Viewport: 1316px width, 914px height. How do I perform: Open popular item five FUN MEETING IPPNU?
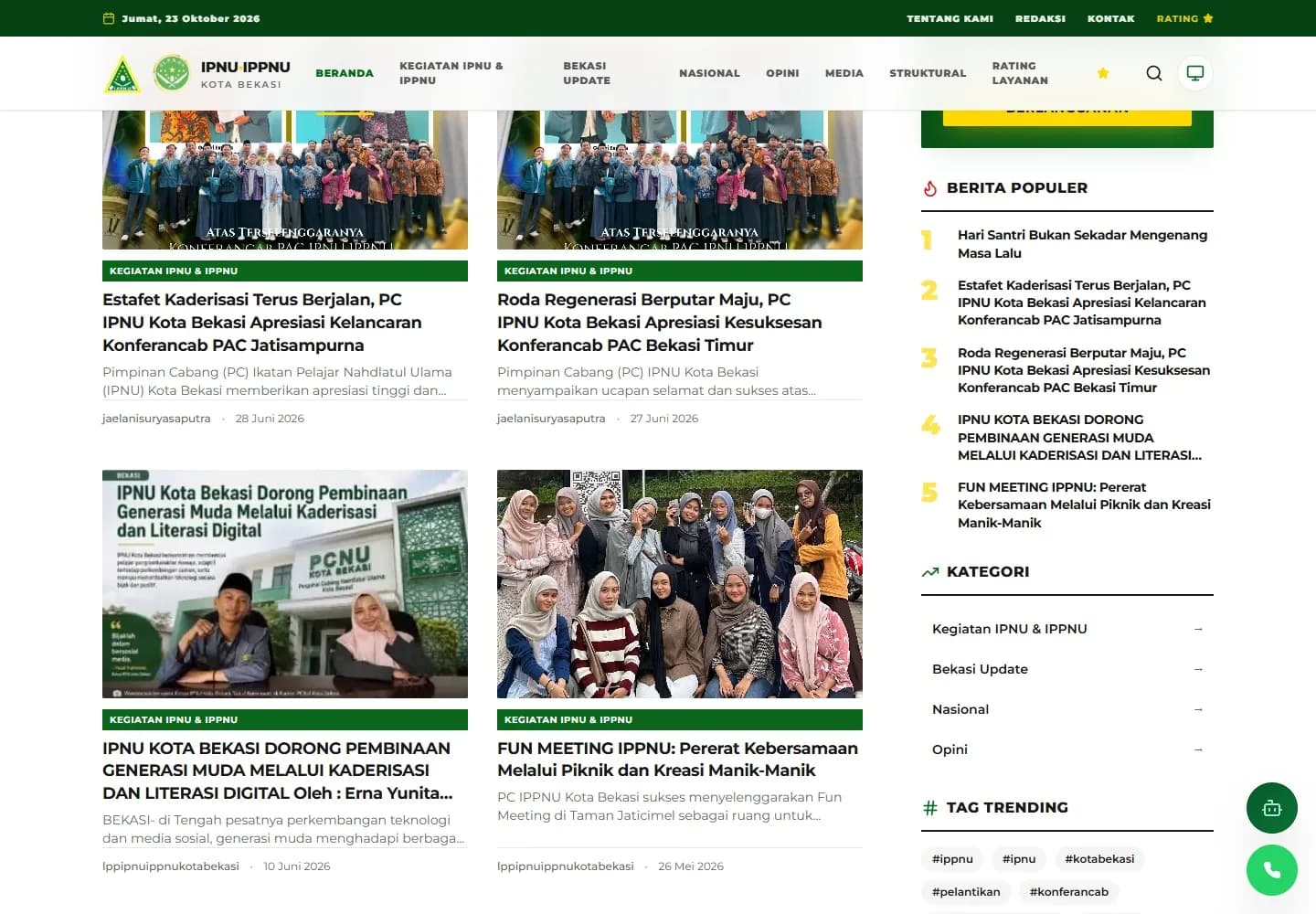point(1084,505)
